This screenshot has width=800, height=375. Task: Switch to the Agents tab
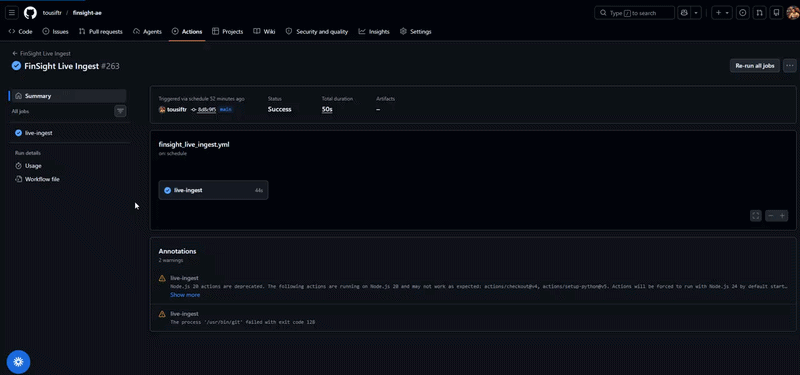point(147,32)
